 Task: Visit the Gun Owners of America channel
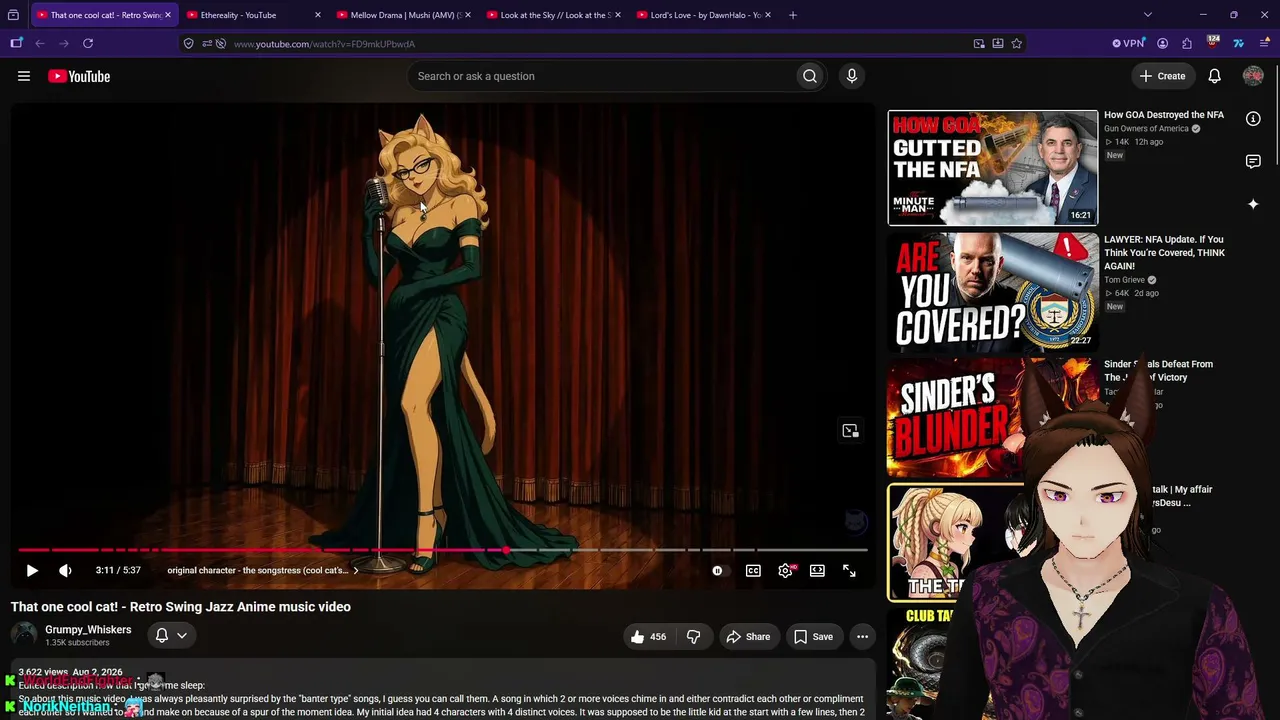[x=1147, y=129]
